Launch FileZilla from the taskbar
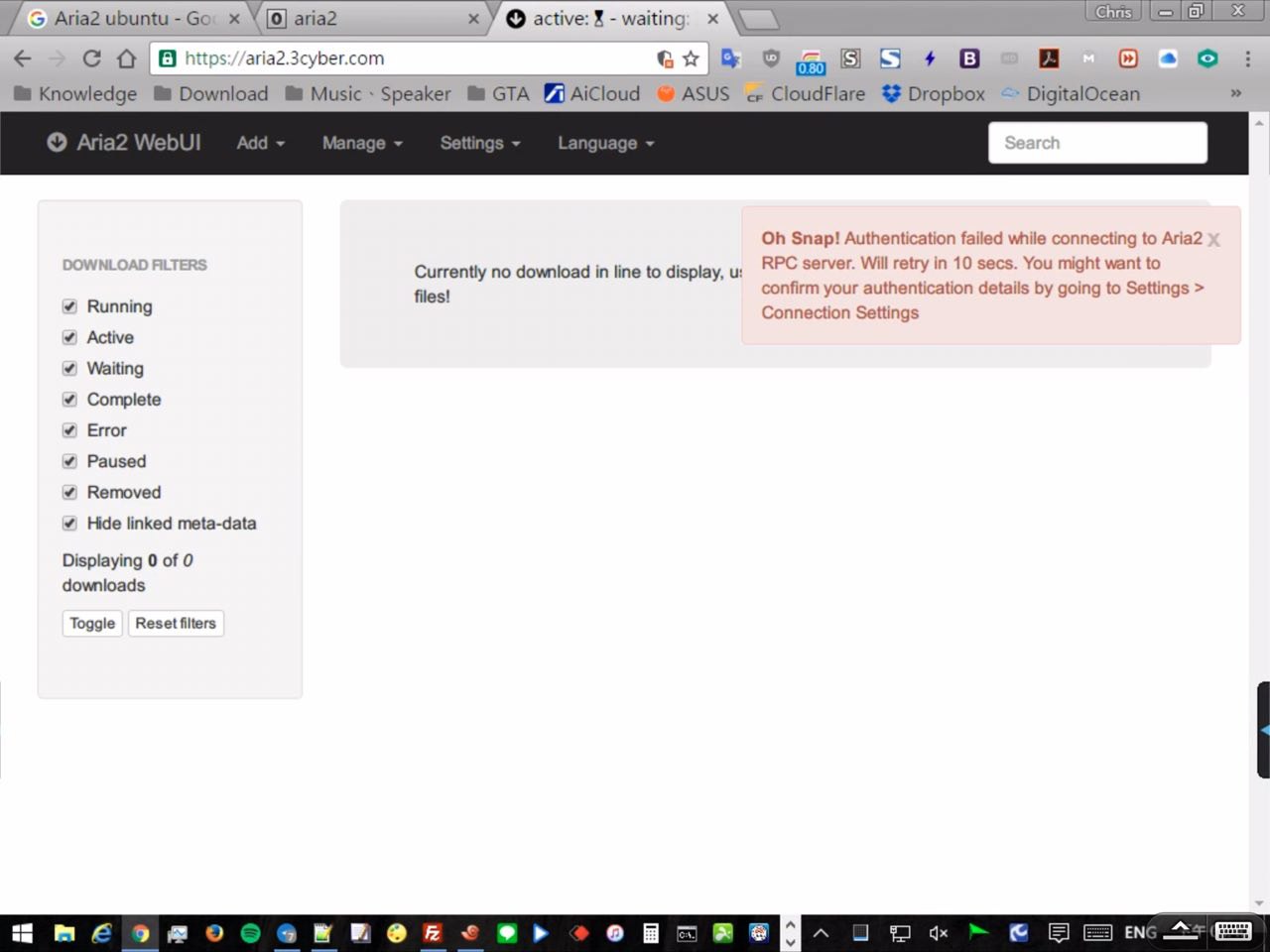This screenshot has height=952, width=1270. (x=433, y=933)
